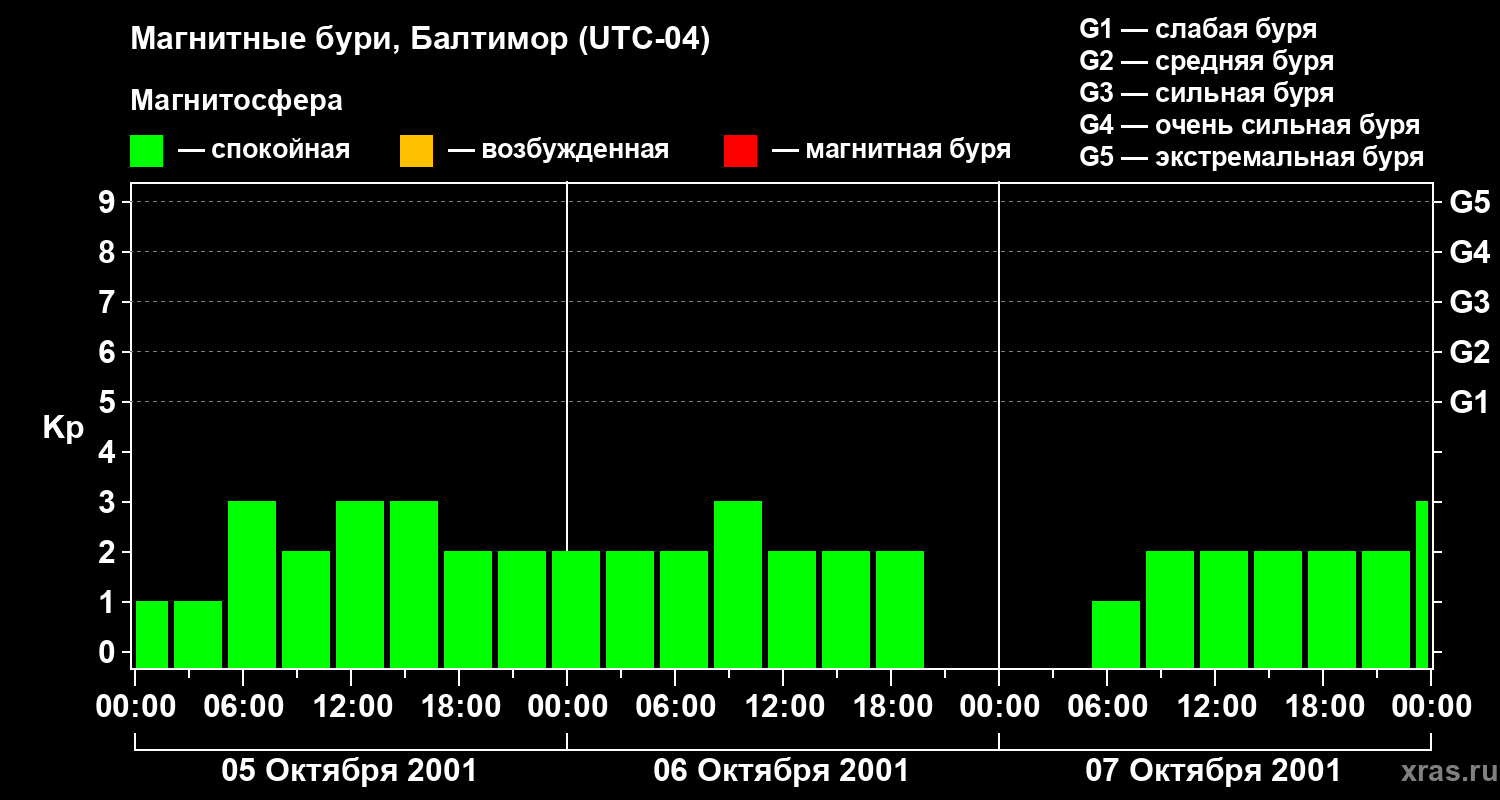
Task: Click the Kp 3 bar above 06:00 on 05 Октября
Action: [252, 584]
